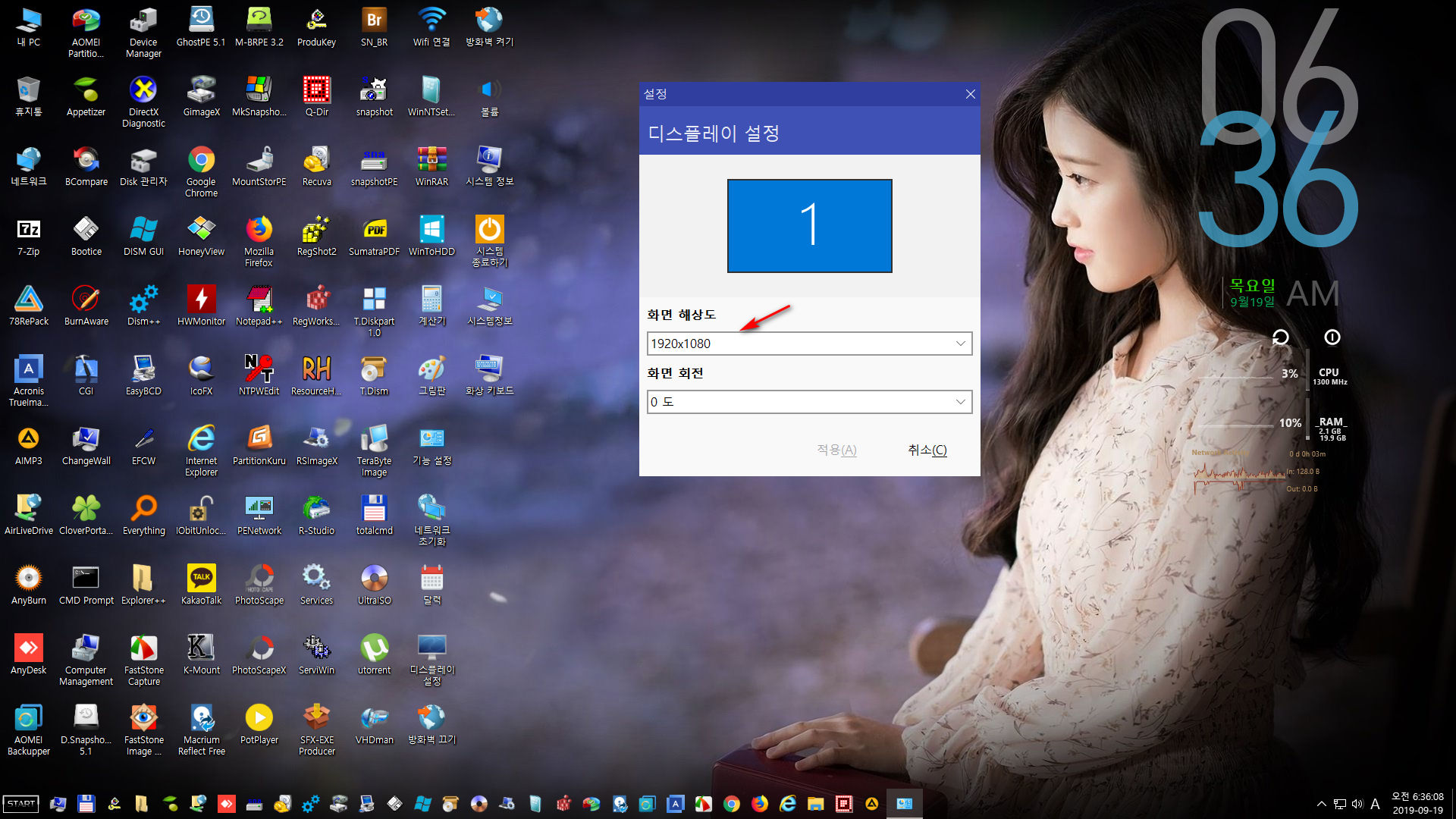The width and height of the screenshot is (1456, 819).
Task: Open the DirectX Diagnostic icon
Action: tap(143, 102)
